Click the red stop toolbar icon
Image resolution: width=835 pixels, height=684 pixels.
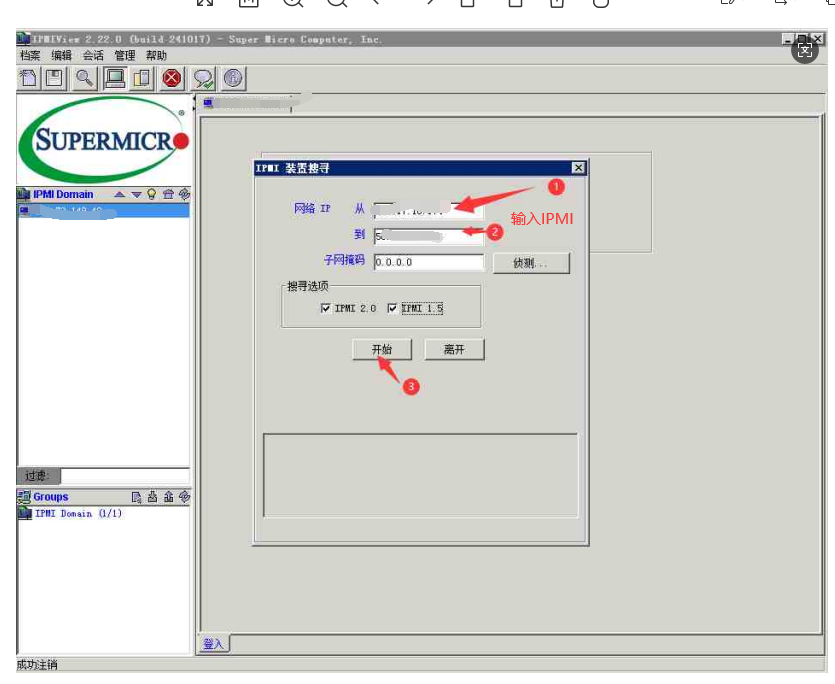(172, 78)
